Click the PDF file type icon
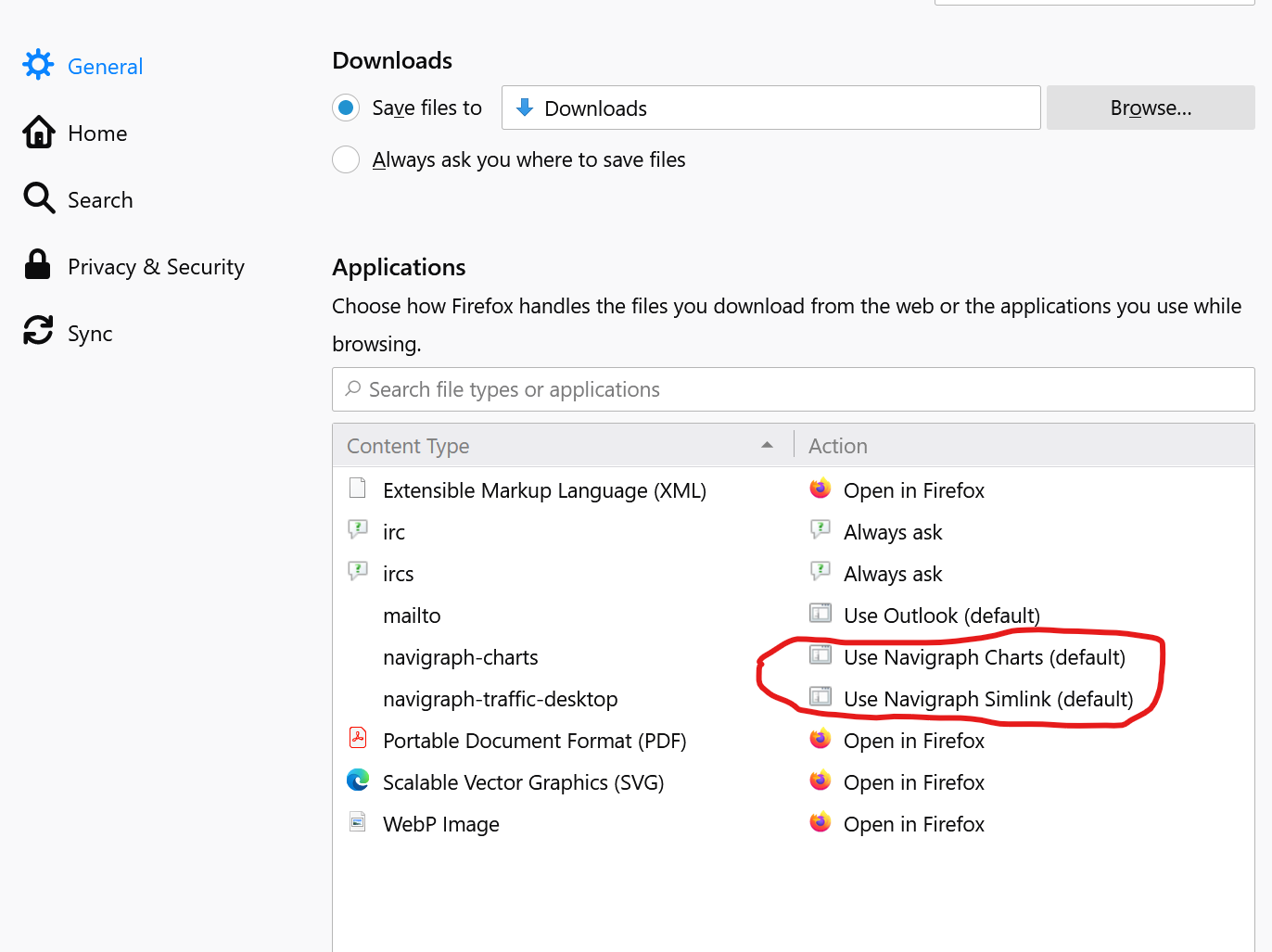 tap(358, 739)
